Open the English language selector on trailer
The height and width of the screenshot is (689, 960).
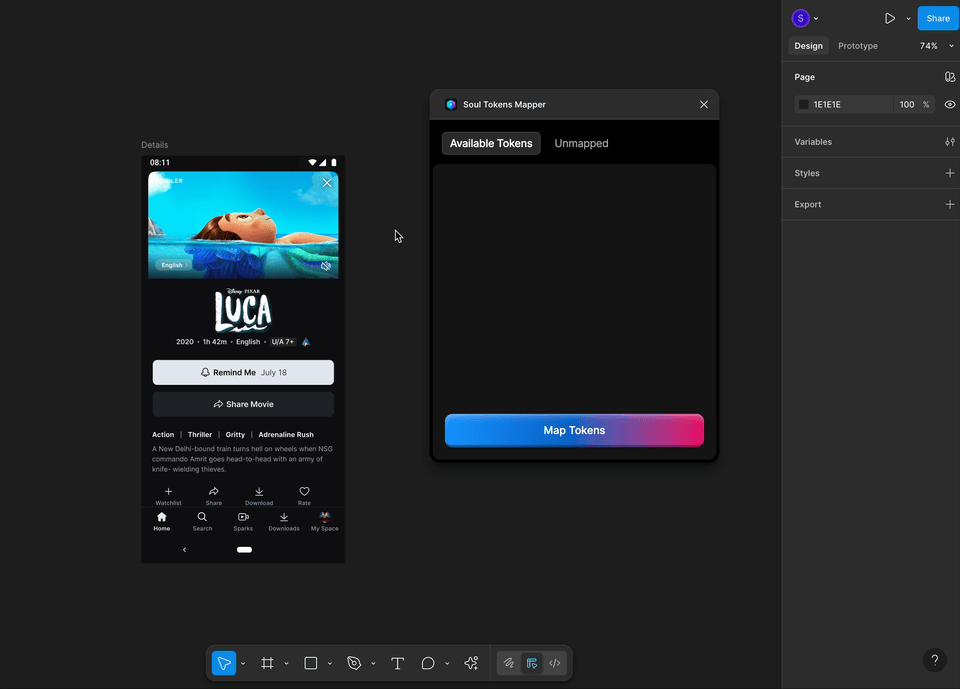point(174,265)
